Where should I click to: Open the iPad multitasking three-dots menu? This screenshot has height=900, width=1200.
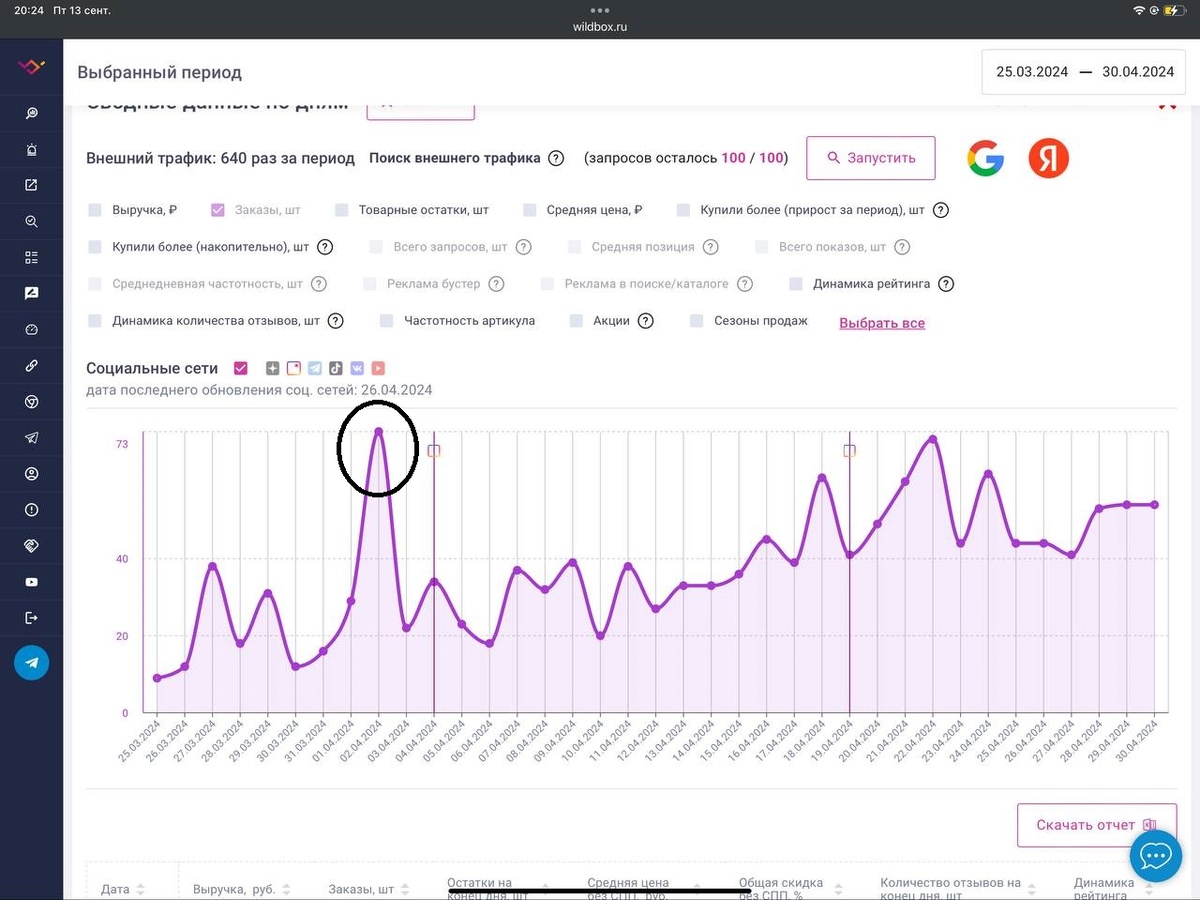coord(600,10)
